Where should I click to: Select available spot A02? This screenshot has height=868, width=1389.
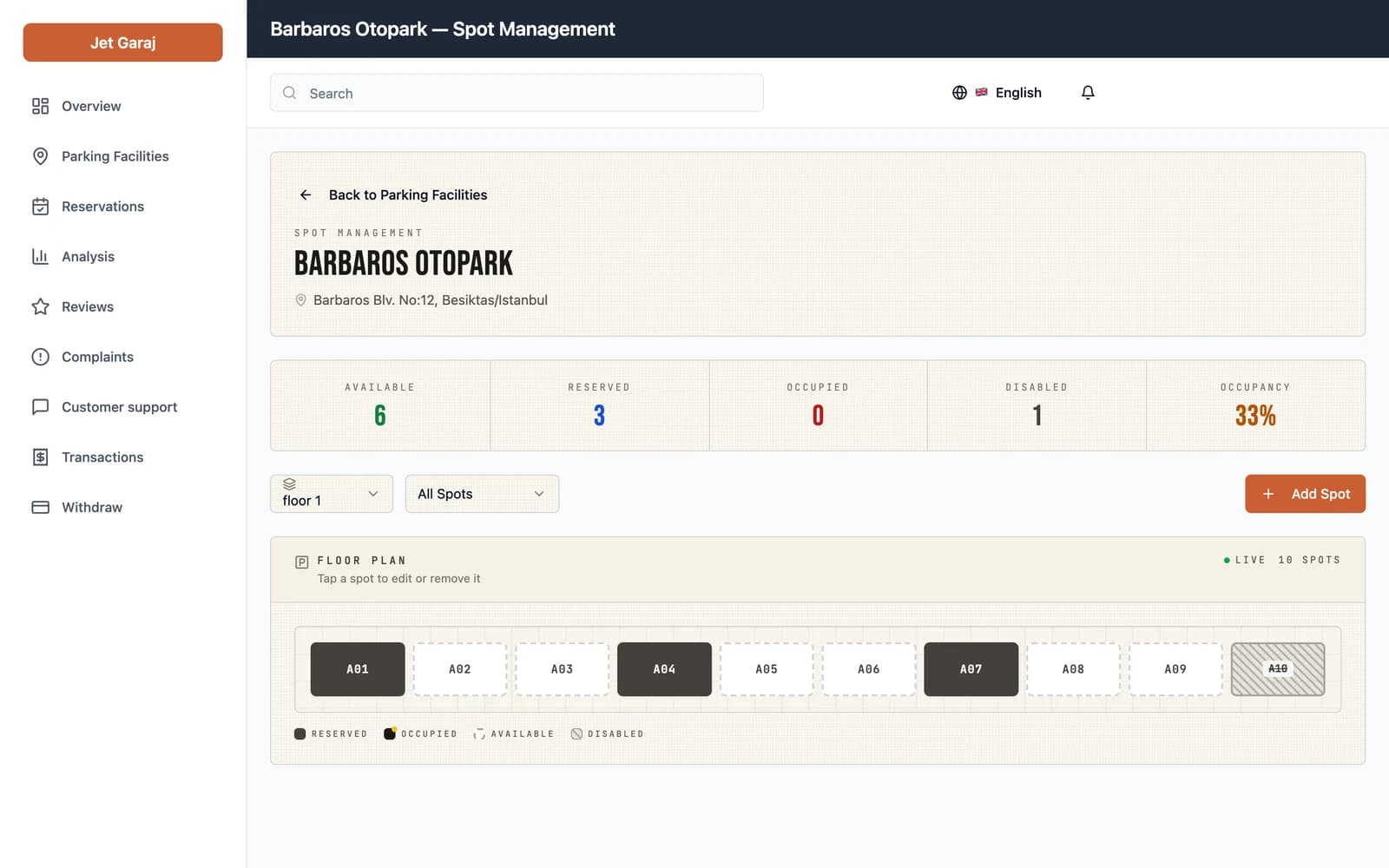click(460, 669)
